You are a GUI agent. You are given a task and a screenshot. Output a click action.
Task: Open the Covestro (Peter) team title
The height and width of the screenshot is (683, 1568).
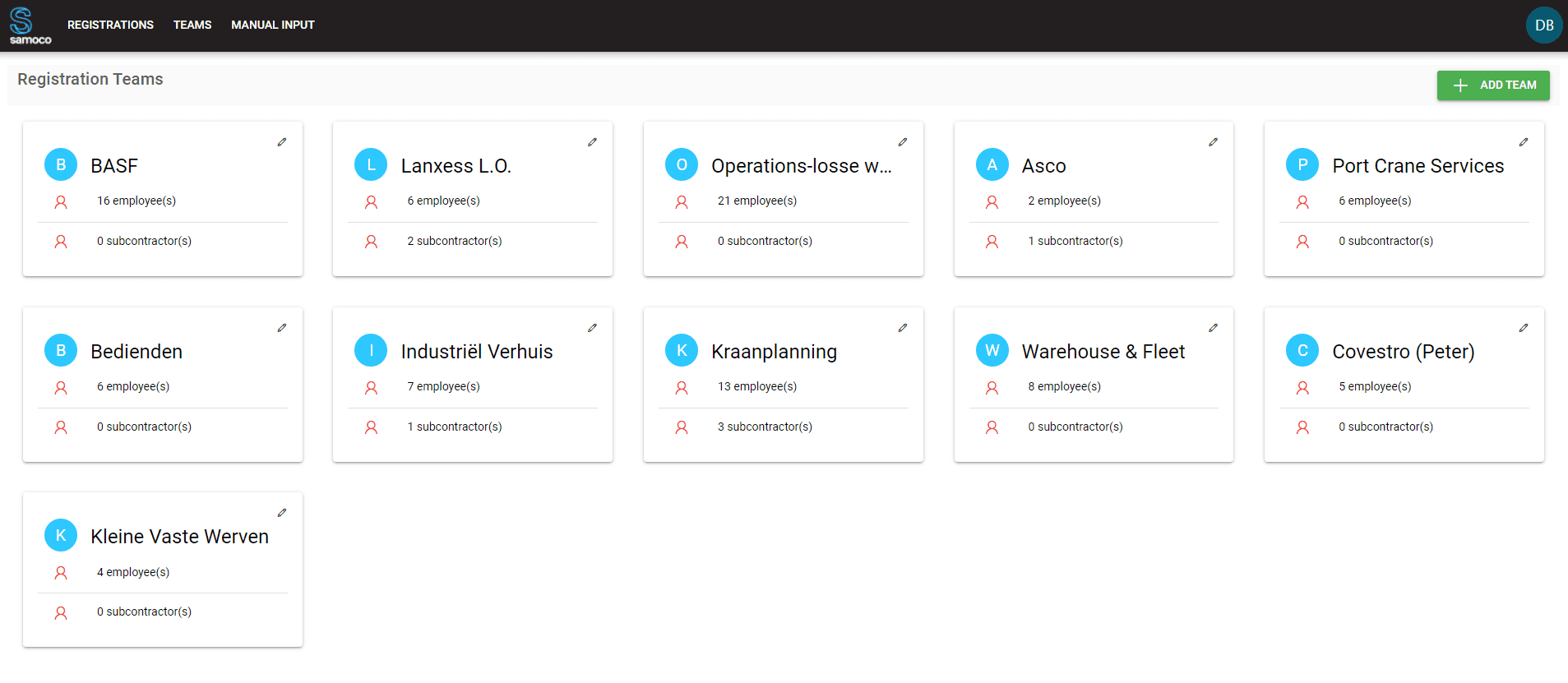coord(1404,352)
